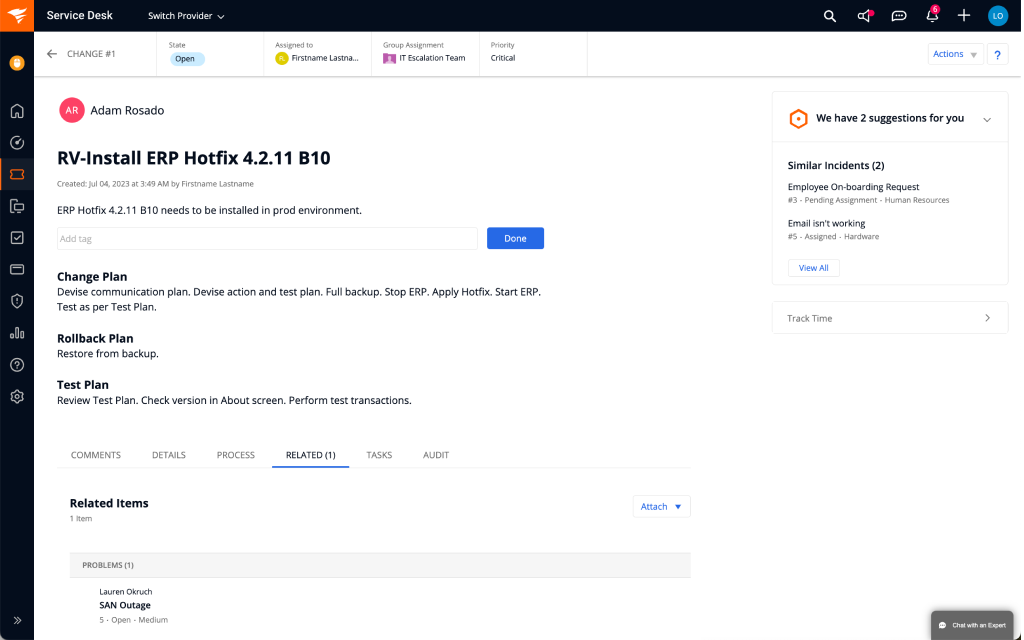
Task: Open the Employee On-boarding Request incident
Action: [x=853, y=187]
